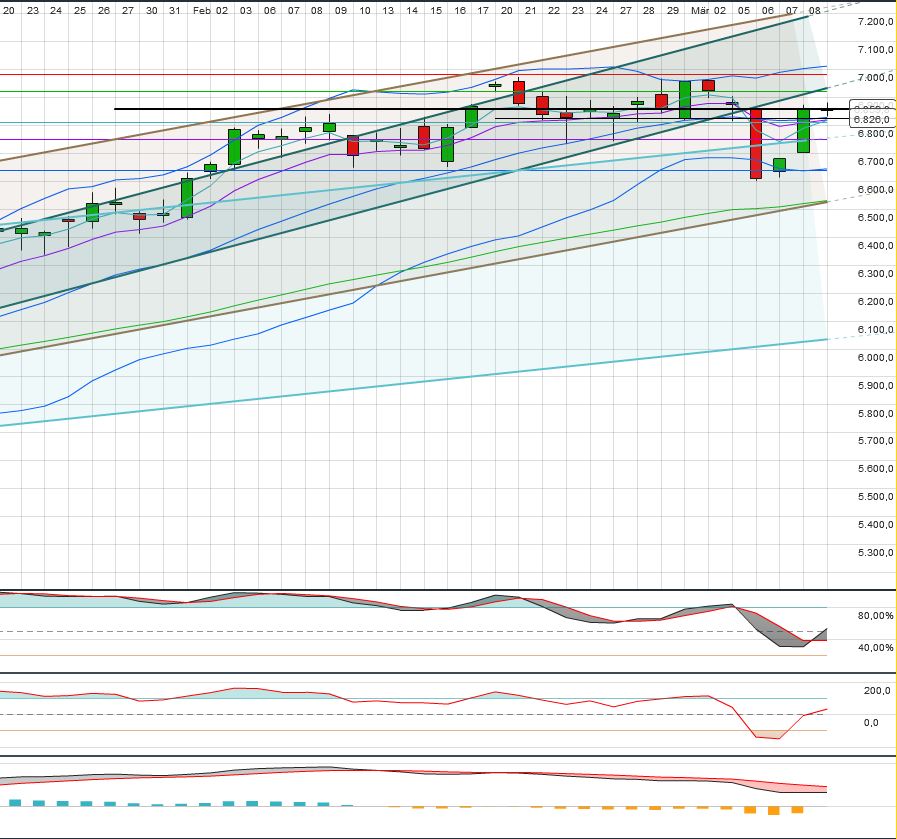Click the Mär 02 date label on the axis

[711, 9]
